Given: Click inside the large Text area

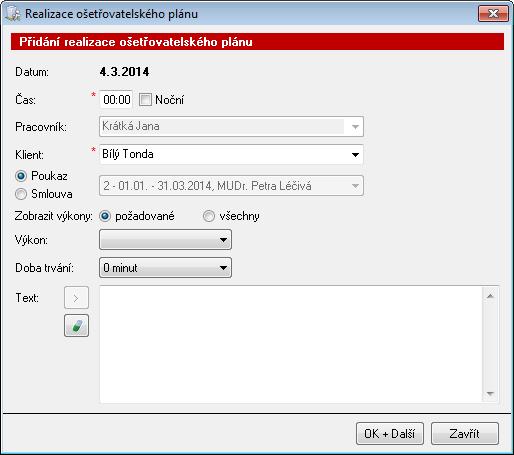Looking at the screenshot, I should pyautogui.click(x=291, y=344).
